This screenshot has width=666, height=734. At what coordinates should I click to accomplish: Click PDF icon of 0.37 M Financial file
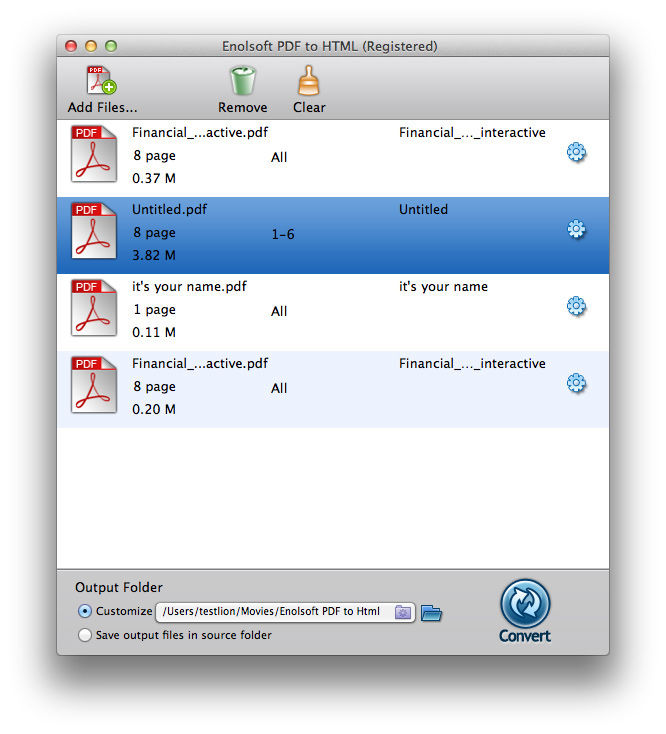pos(94,154)
